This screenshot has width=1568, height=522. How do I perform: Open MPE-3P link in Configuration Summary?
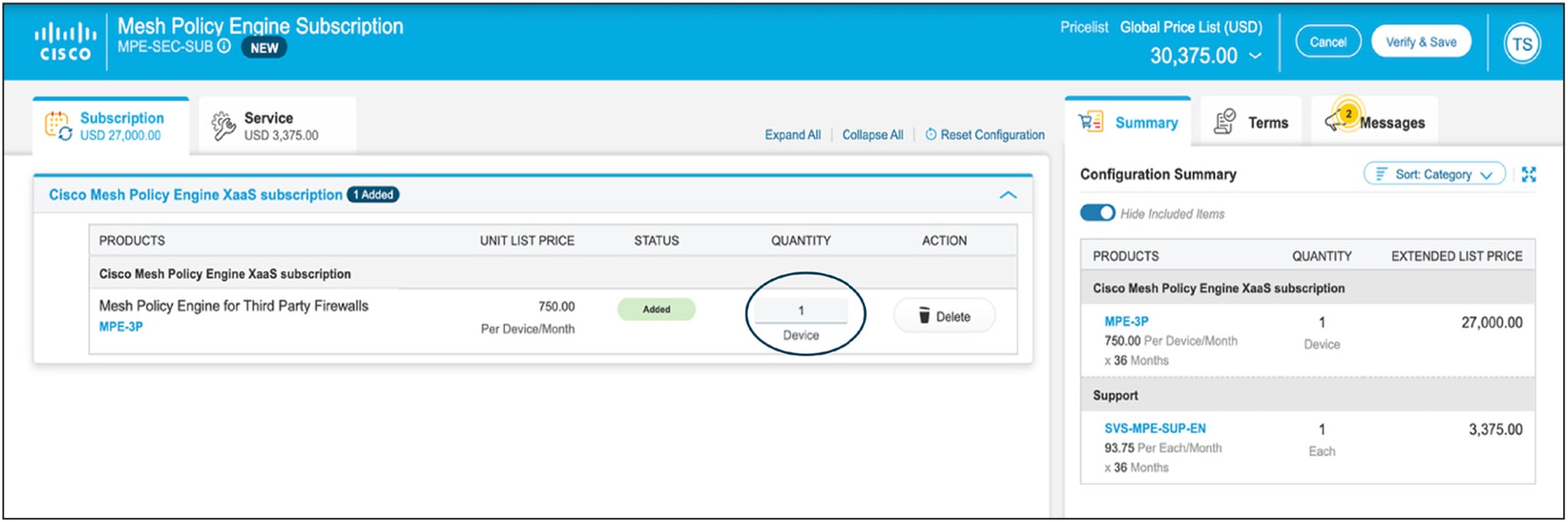1126,322
